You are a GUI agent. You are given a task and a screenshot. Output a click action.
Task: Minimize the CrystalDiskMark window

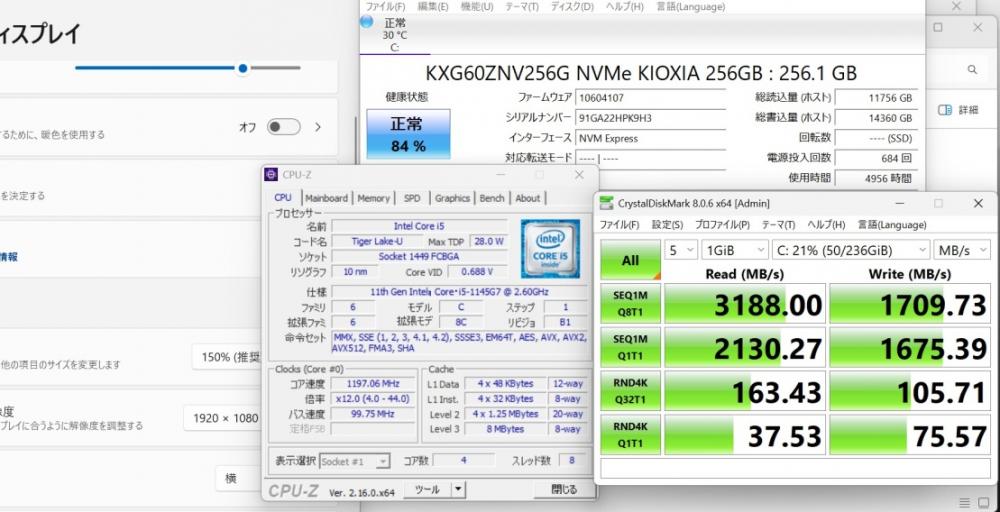pos(900,203)
